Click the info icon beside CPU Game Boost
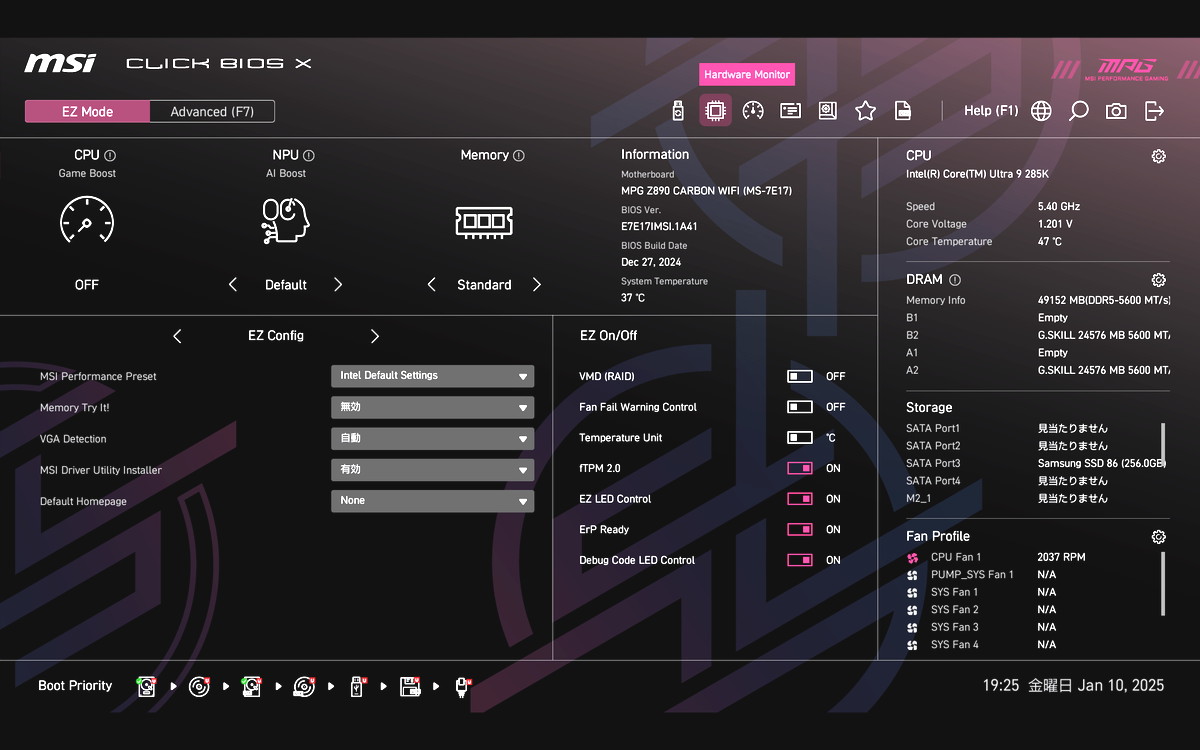This screenshot has height=750, width=1200. click(110, 155)
